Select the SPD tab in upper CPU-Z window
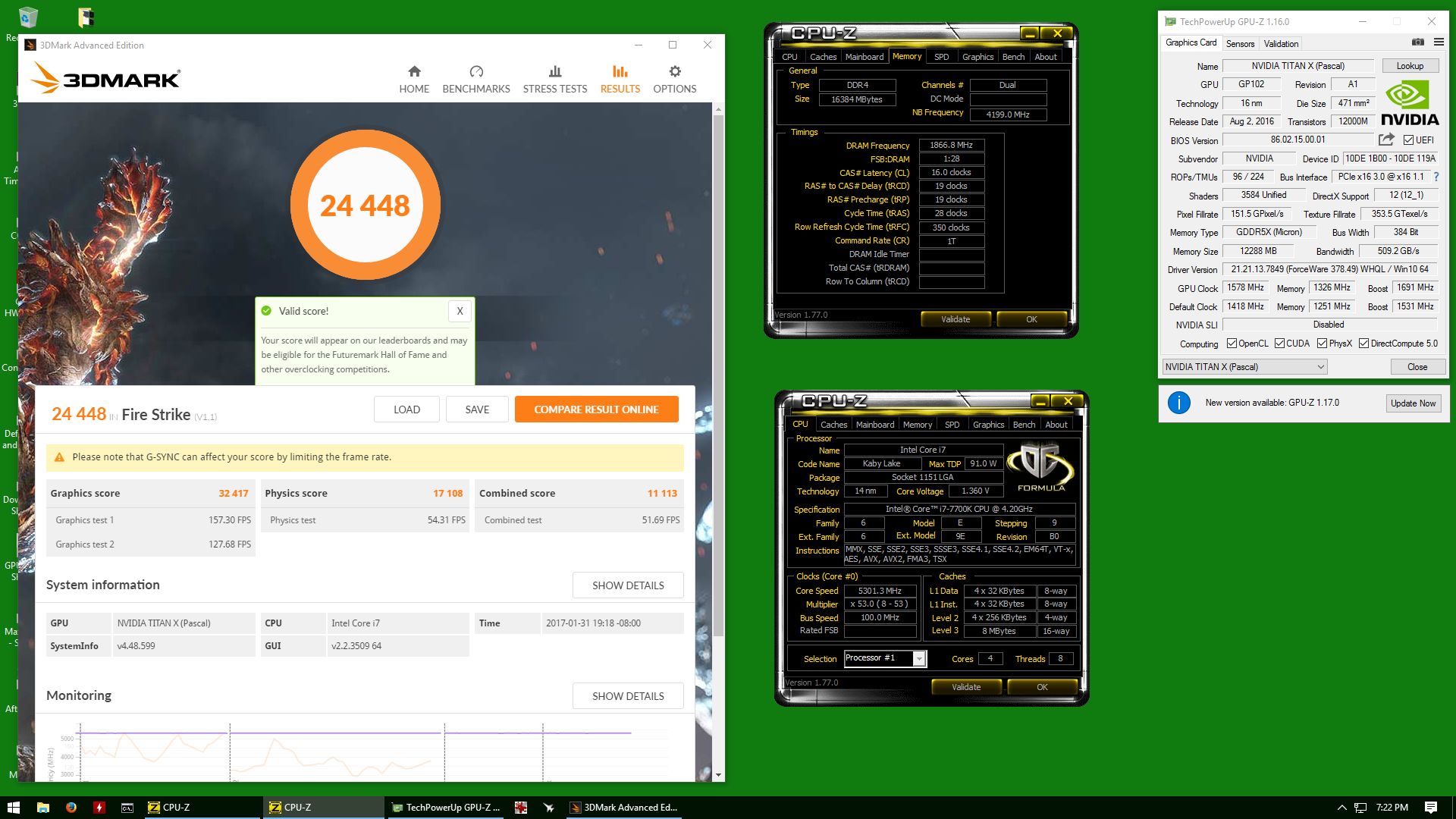The width and height of the screenshot is (1456, 819). [x=941, y=57]
